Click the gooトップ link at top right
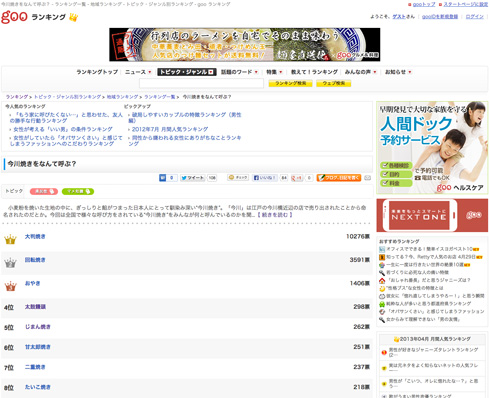Viewport: 490px width, 398px height. [424, 4]
